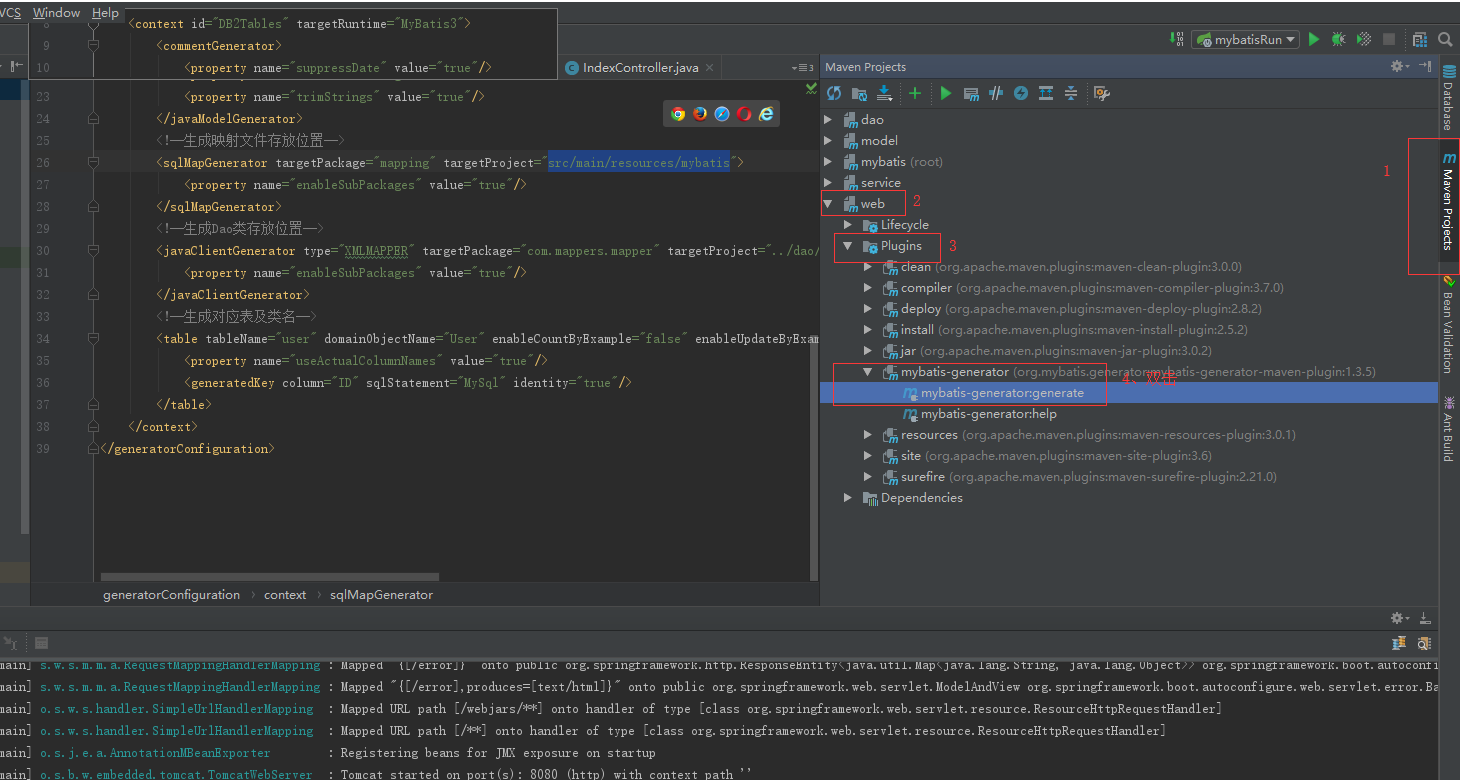Viewport: 1460px width, 780px height.
Task: Open in Internet Explorer browser icon
Action: pyautogui.click(x=766, y=114)
